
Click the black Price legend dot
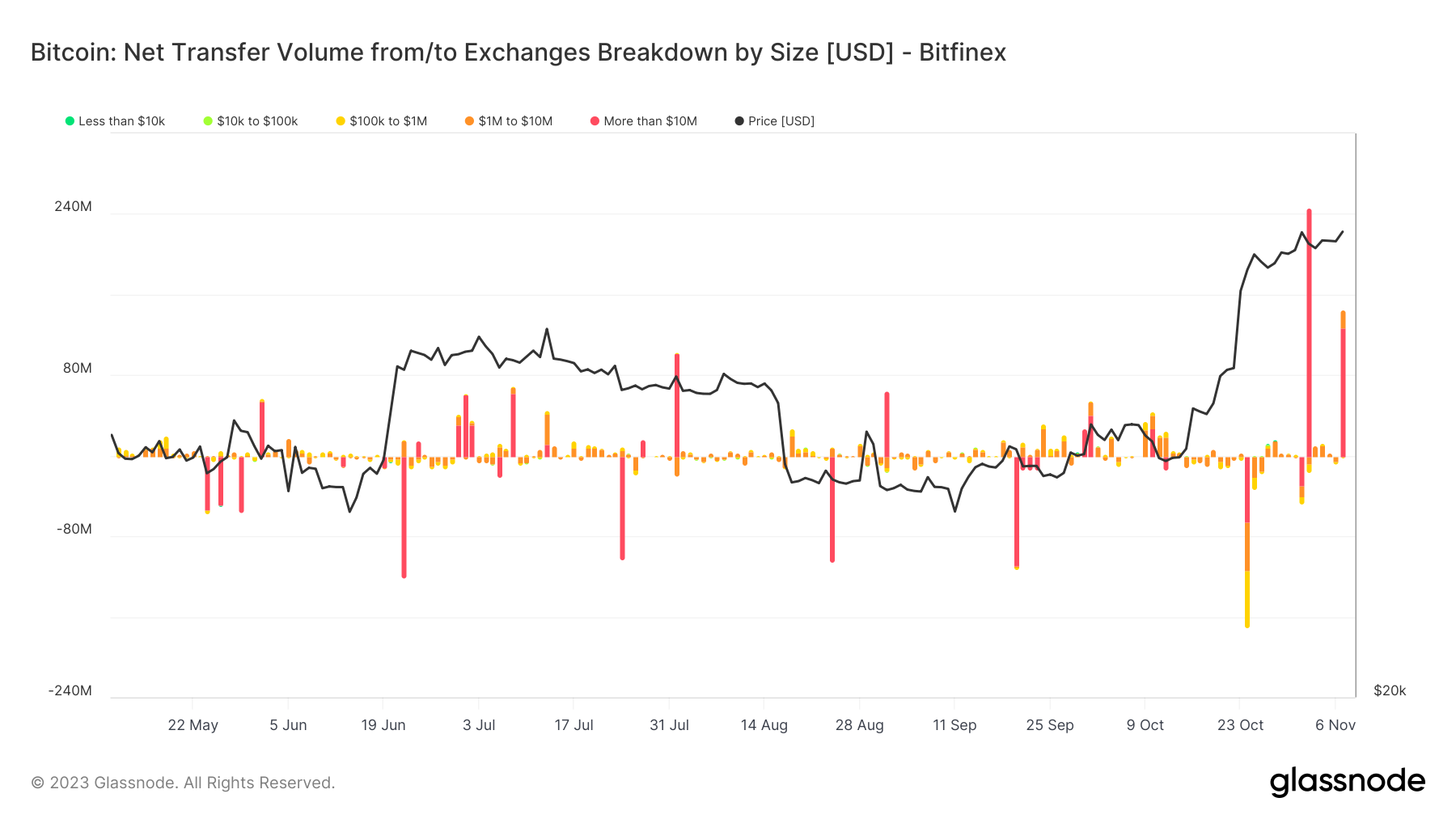pos(739,121)
